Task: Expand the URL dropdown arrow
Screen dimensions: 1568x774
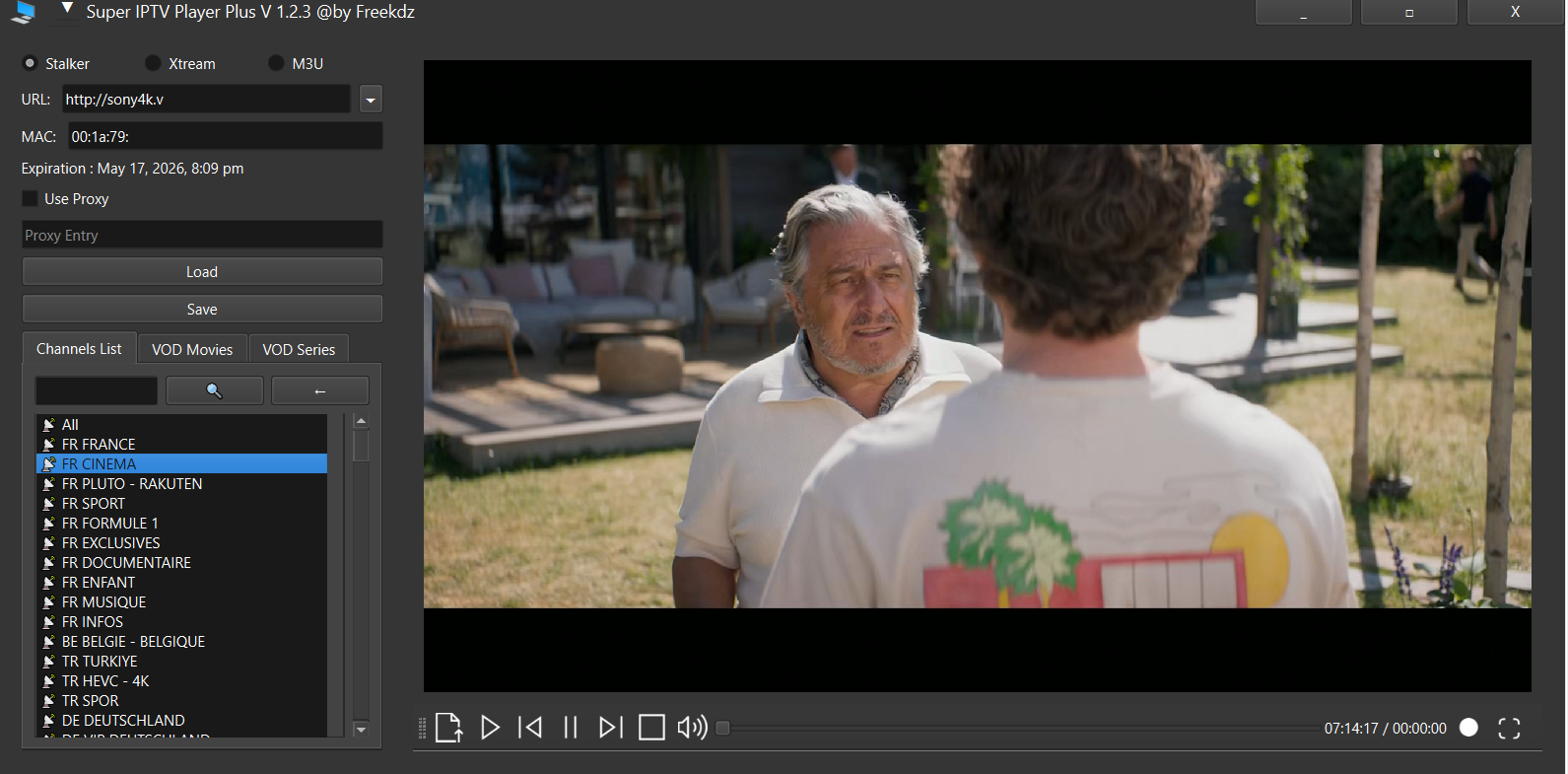Action: (371, 100)
